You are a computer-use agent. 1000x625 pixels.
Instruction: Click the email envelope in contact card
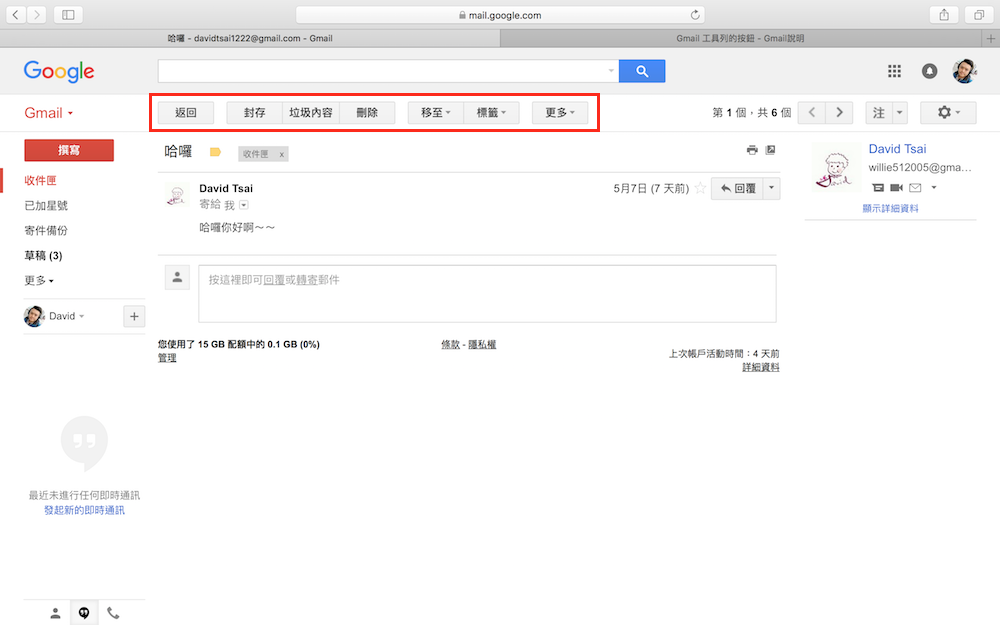coord(915,188)
